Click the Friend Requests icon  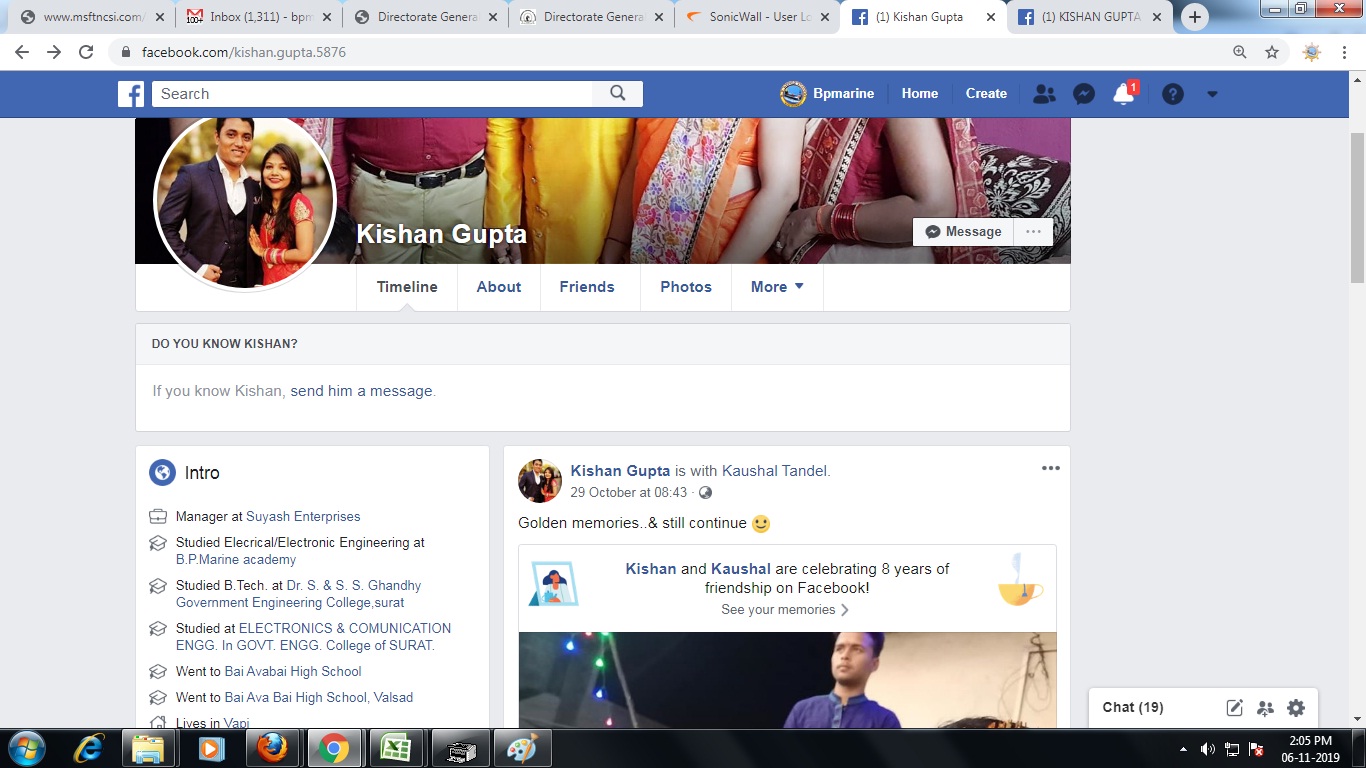click(1044, 94)
